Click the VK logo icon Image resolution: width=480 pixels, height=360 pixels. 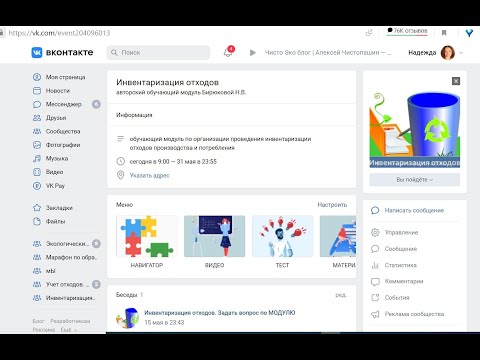[x=37, y=52]
